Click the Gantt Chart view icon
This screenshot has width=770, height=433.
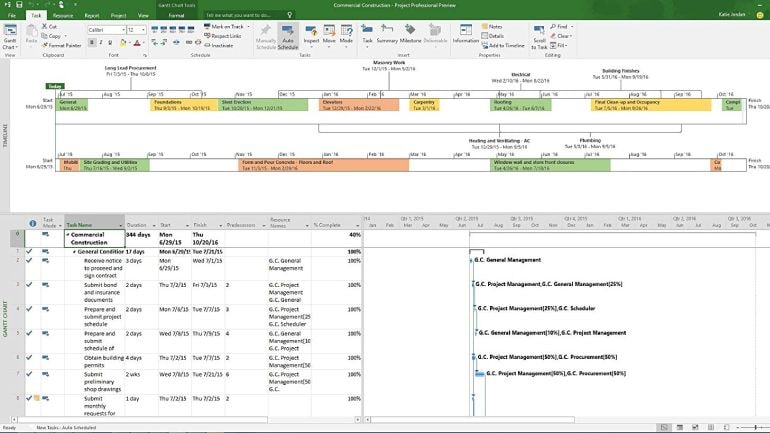(10, 31)
